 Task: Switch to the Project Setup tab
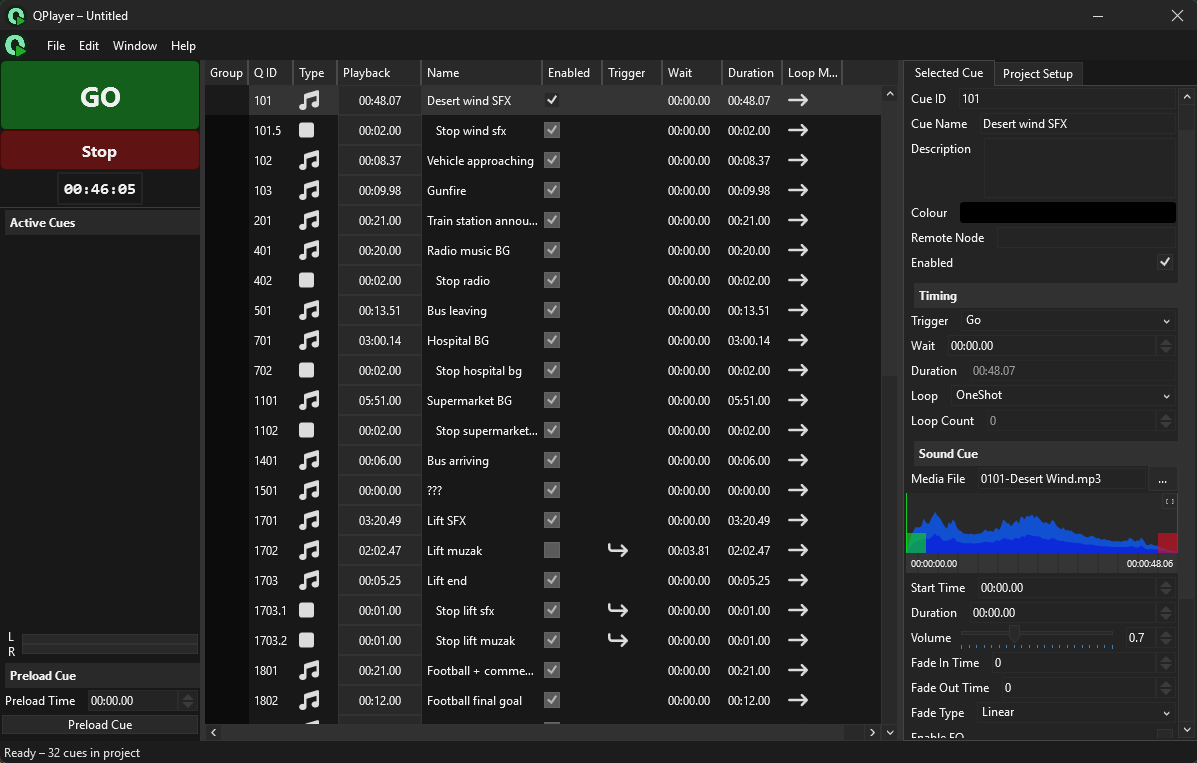tap(1037, 74)
